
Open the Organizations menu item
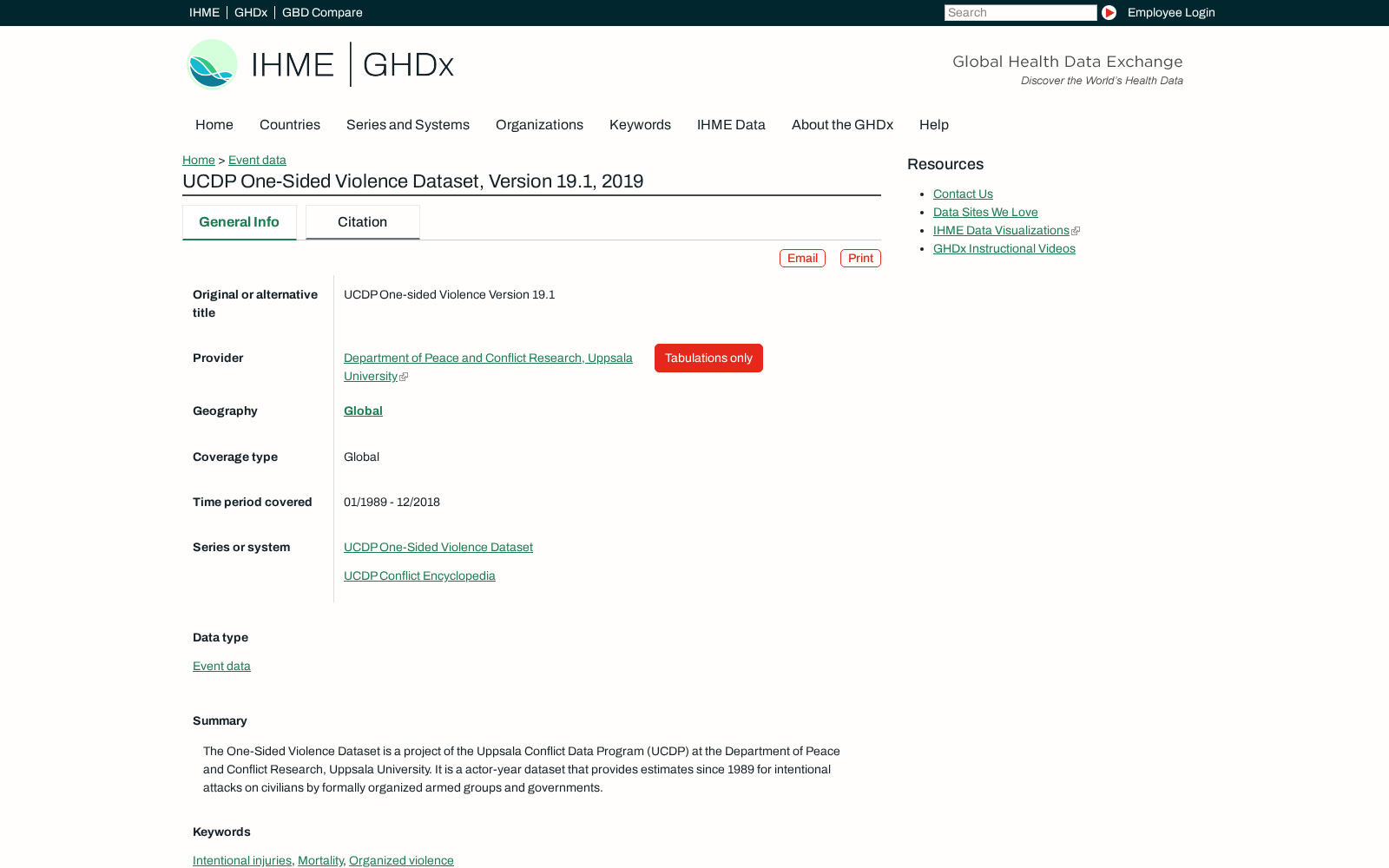[539, 125]
